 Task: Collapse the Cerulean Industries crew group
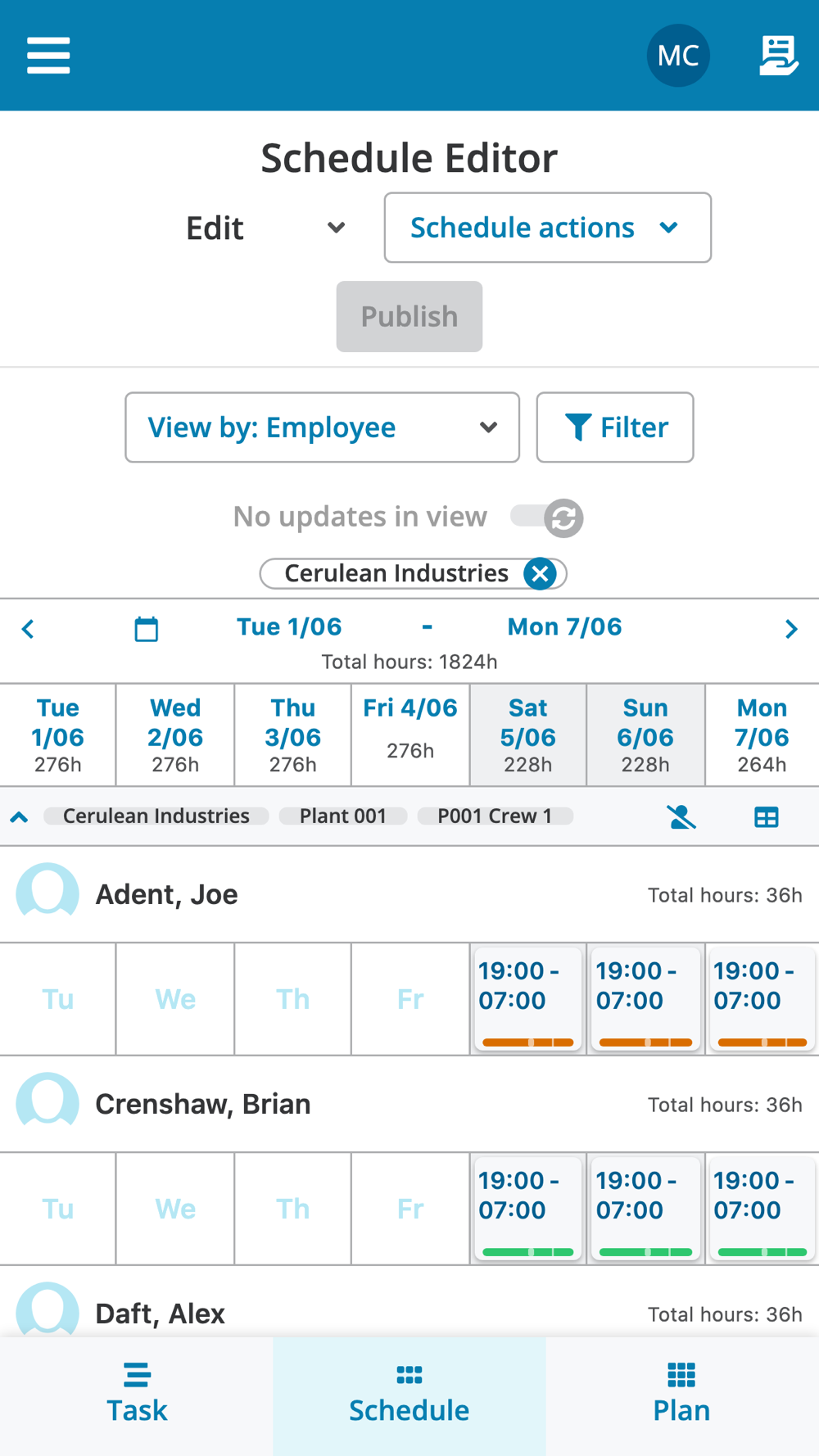click(x=19, y=816)
